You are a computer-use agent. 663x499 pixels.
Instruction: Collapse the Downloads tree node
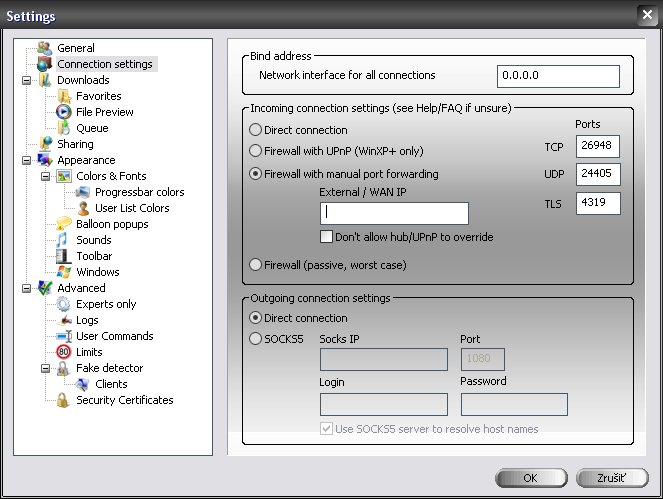27,80
